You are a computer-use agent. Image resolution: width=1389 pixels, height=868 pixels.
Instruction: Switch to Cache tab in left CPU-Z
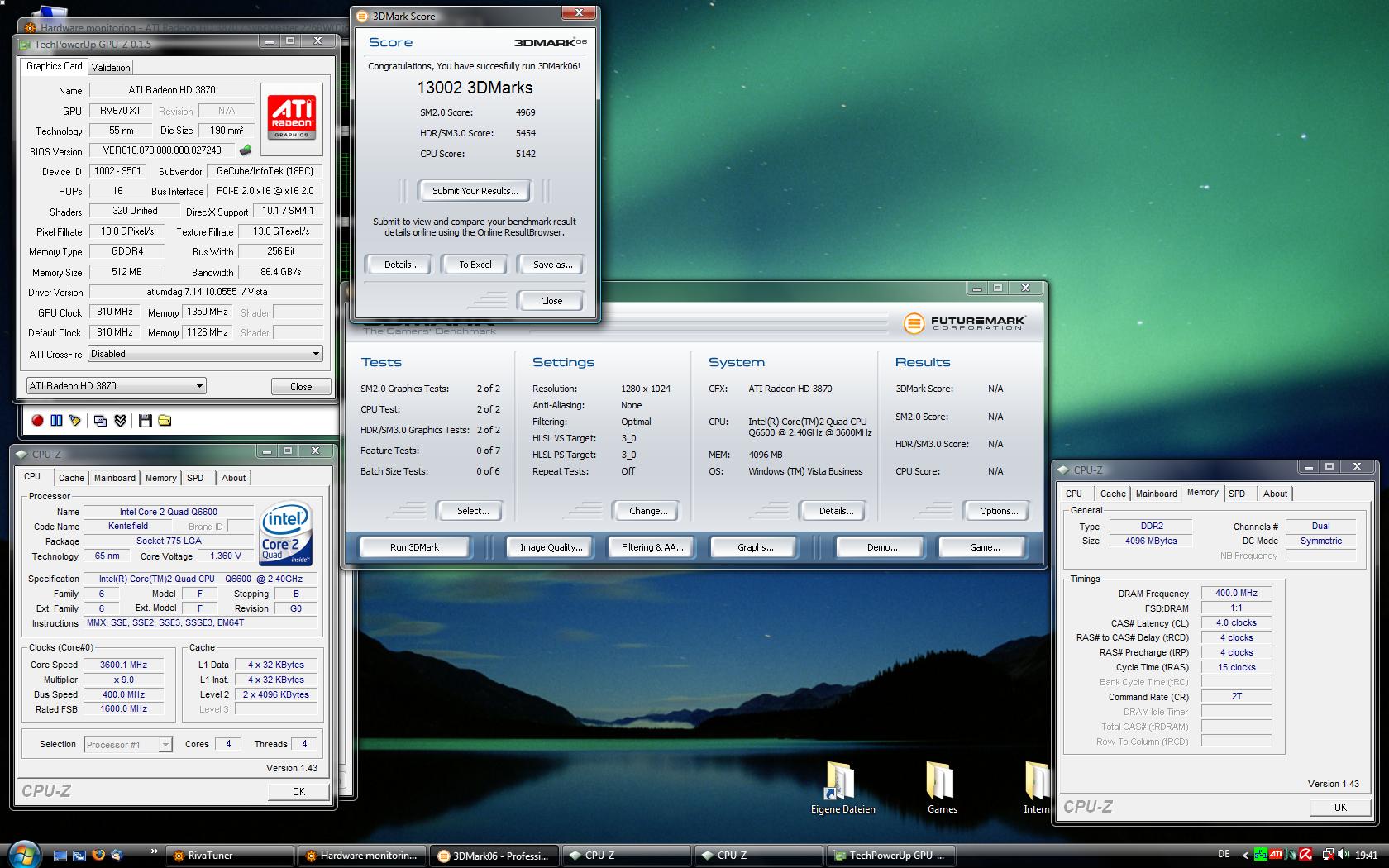(x=71, y=478)
